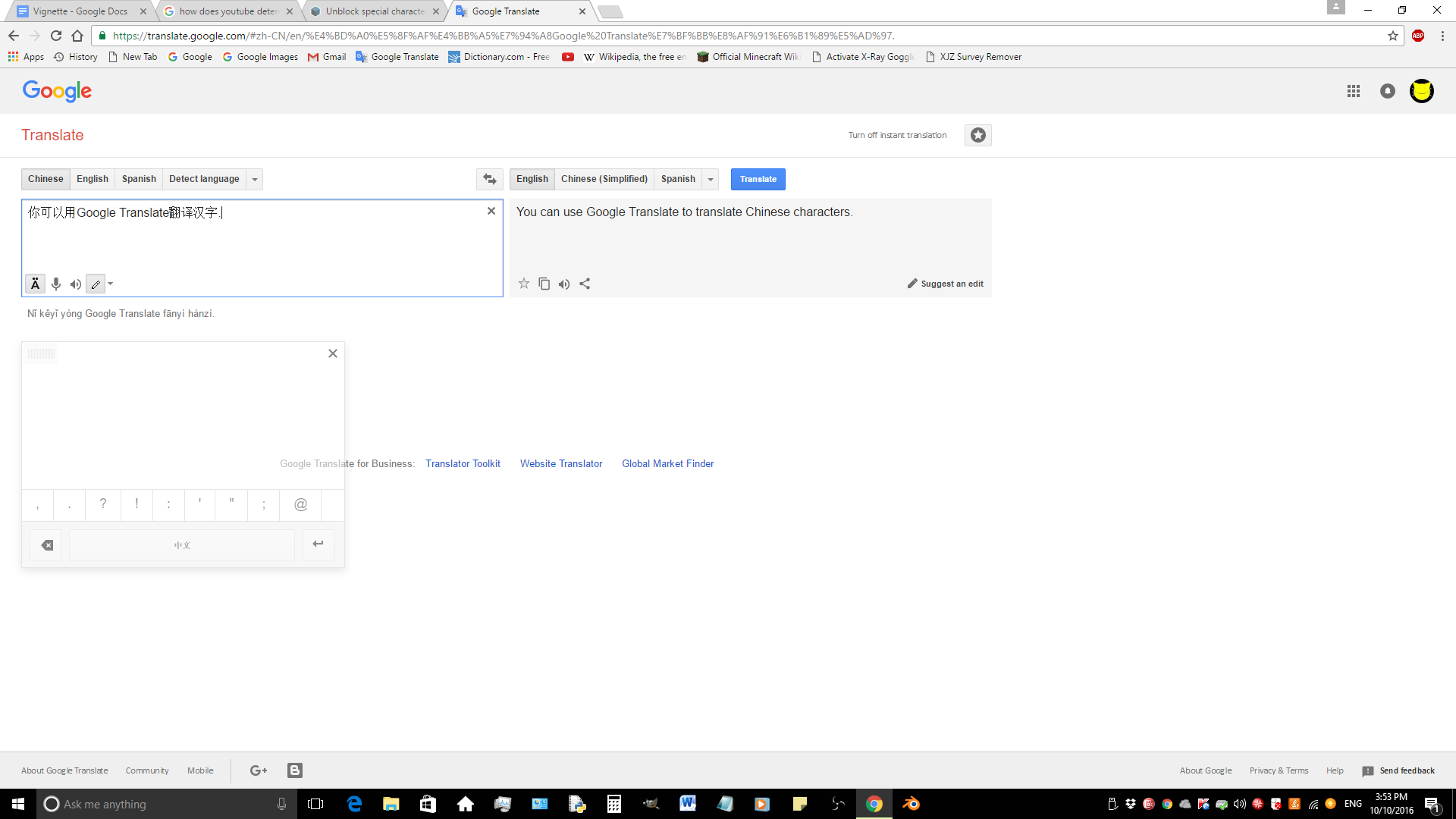Listen to the English translation
Screen dimensions: 1456x819
pyautogui.click(x=564, y=284)
